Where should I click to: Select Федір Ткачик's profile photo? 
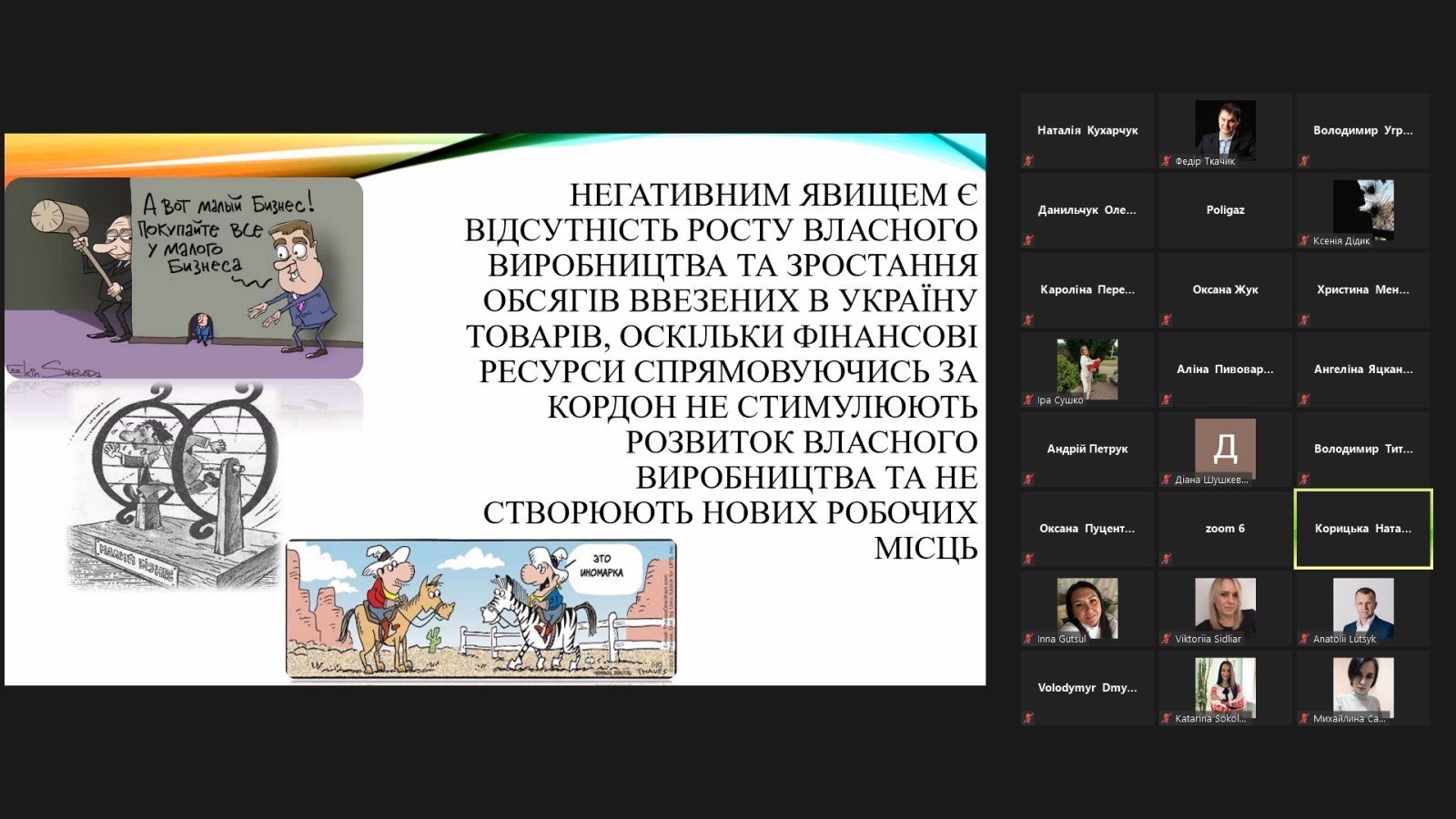1225,130
